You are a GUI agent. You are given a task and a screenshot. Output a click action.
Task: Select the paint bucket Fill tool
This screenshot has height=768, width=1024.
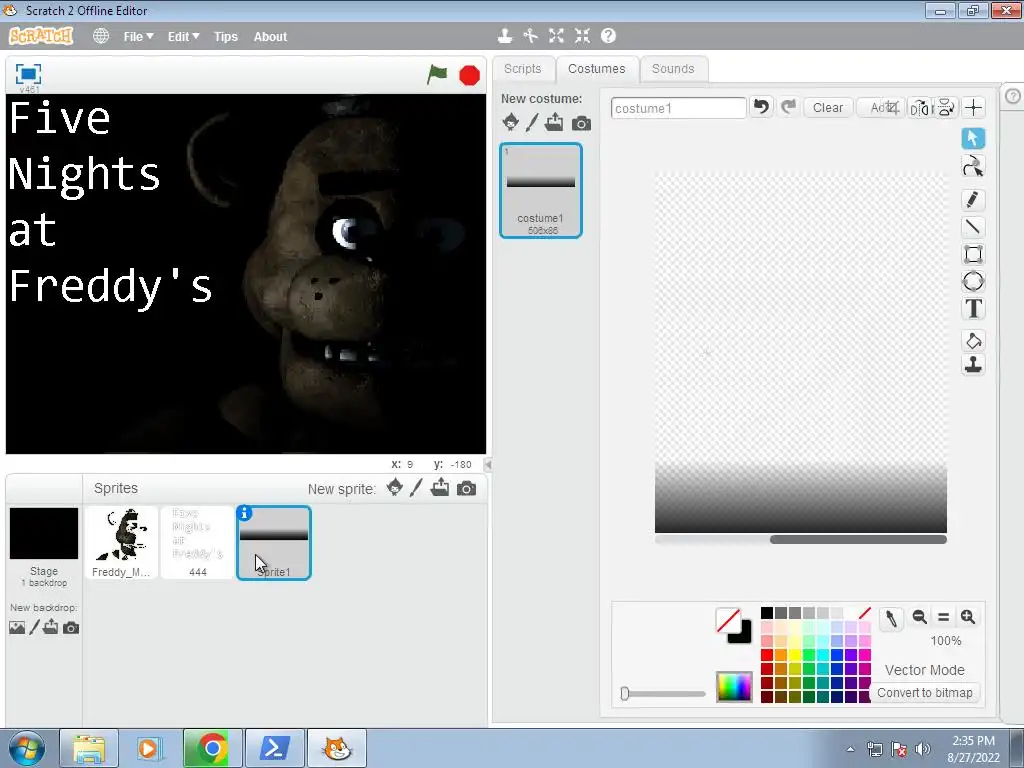click(973, 341)
